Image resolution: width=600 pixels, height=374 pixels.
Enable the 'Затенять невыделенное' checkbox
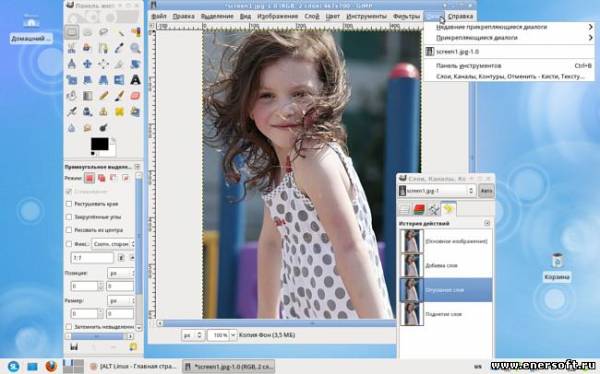69,327
